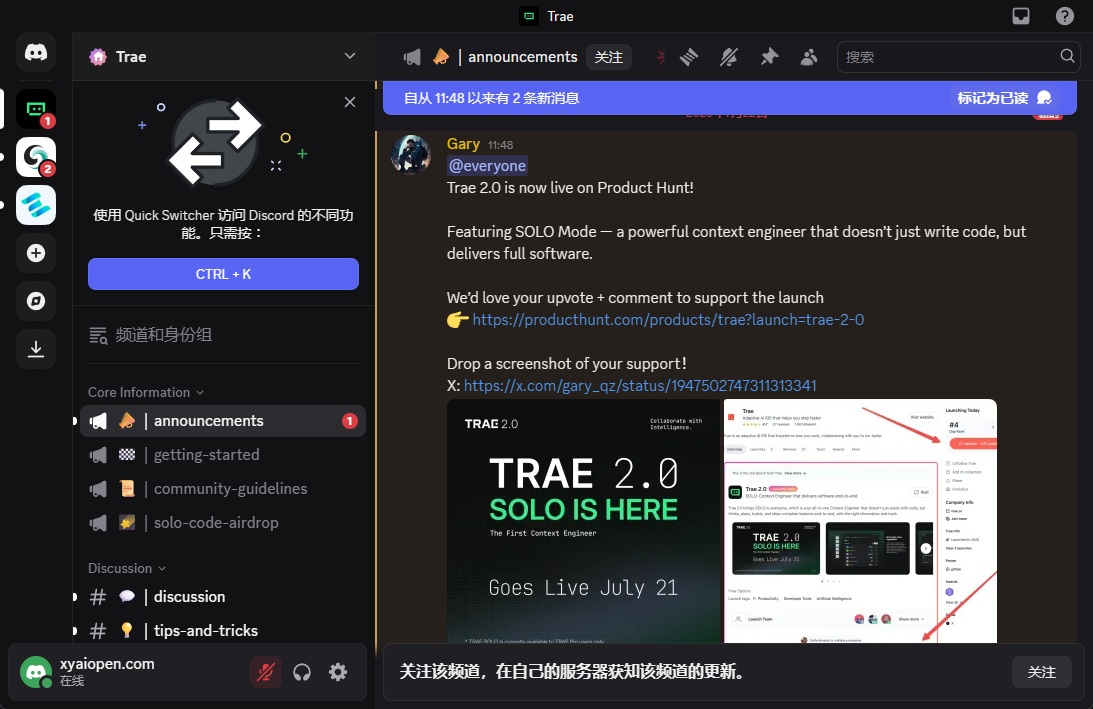Open the solo-code-airdrop channel

coord(223,522)
